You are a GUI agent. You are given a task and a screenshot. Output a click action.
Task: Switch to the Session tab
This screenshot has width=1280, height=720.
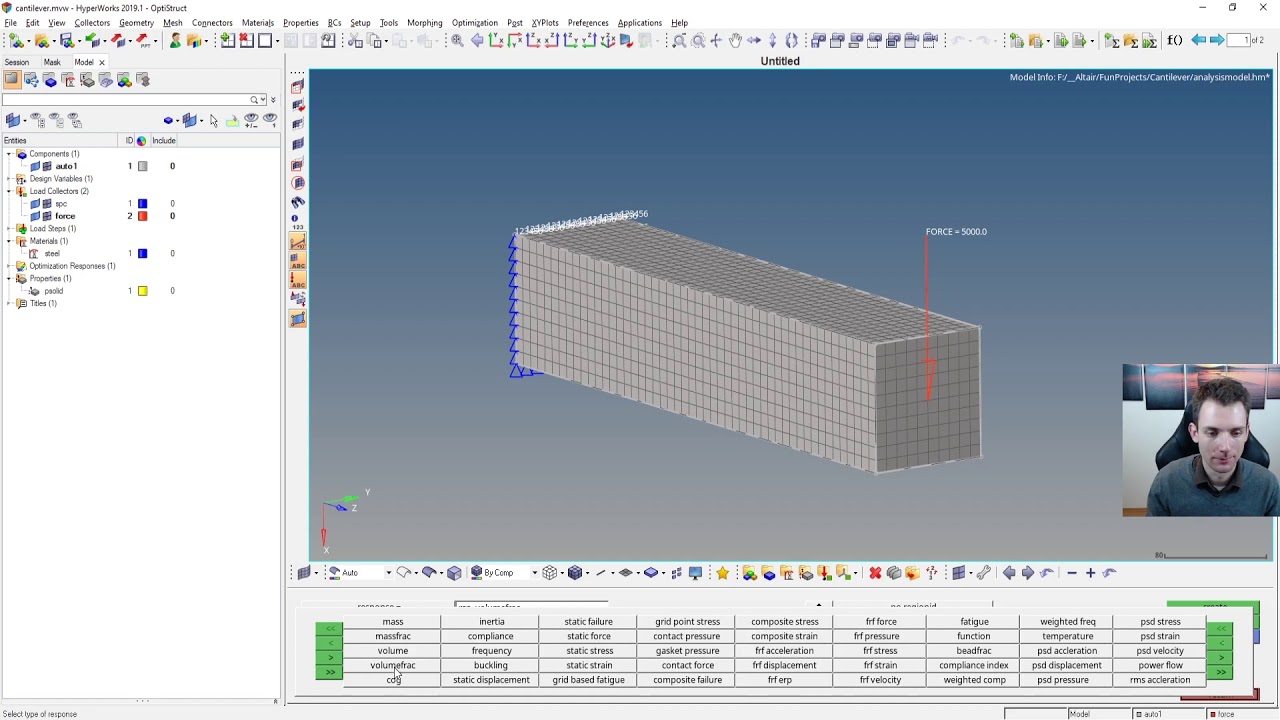coord(17,62)
